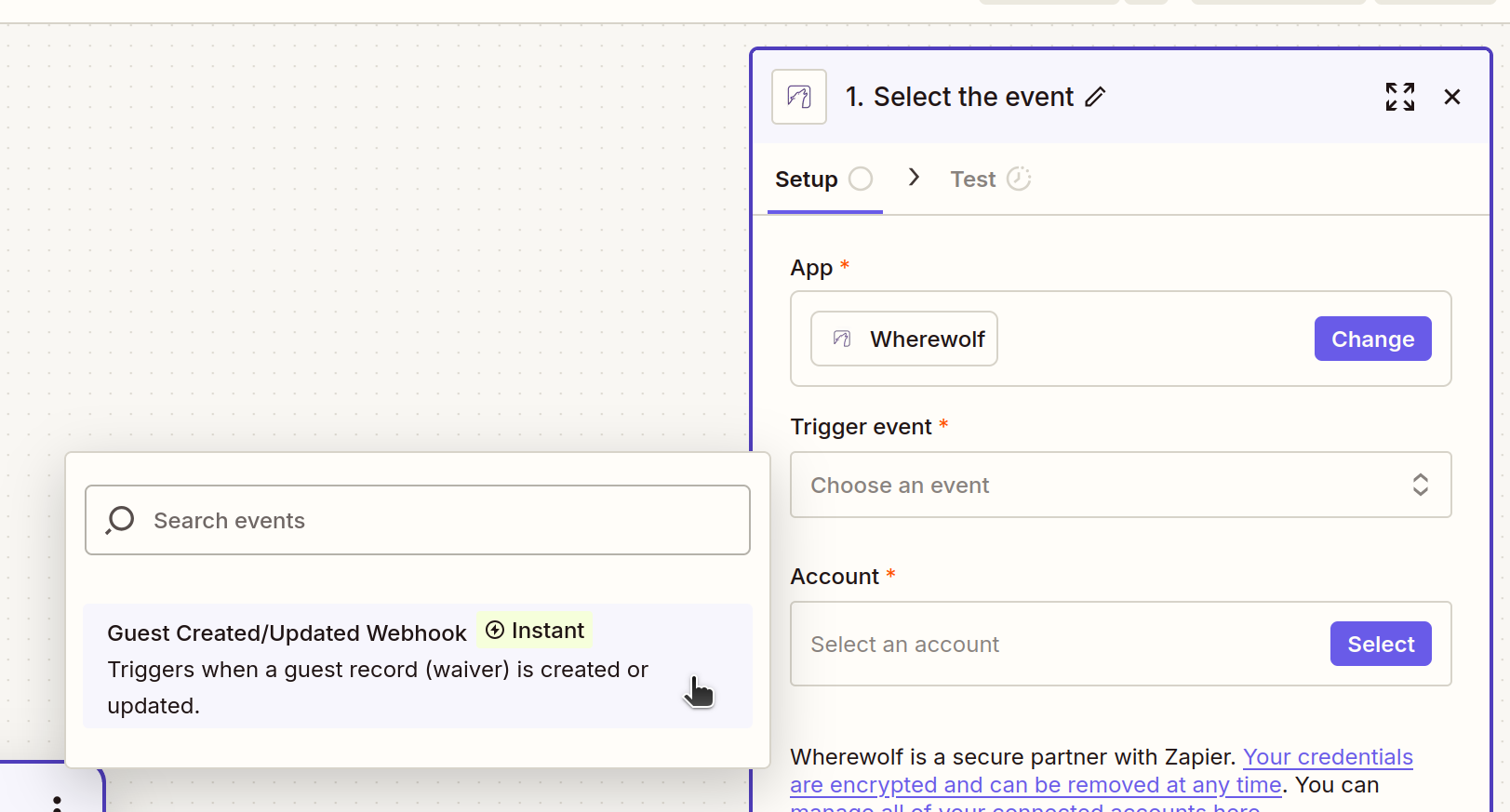Click the chevron between Setup and Test
Screen dimensions: 1510x812
(x=914, y=177)
